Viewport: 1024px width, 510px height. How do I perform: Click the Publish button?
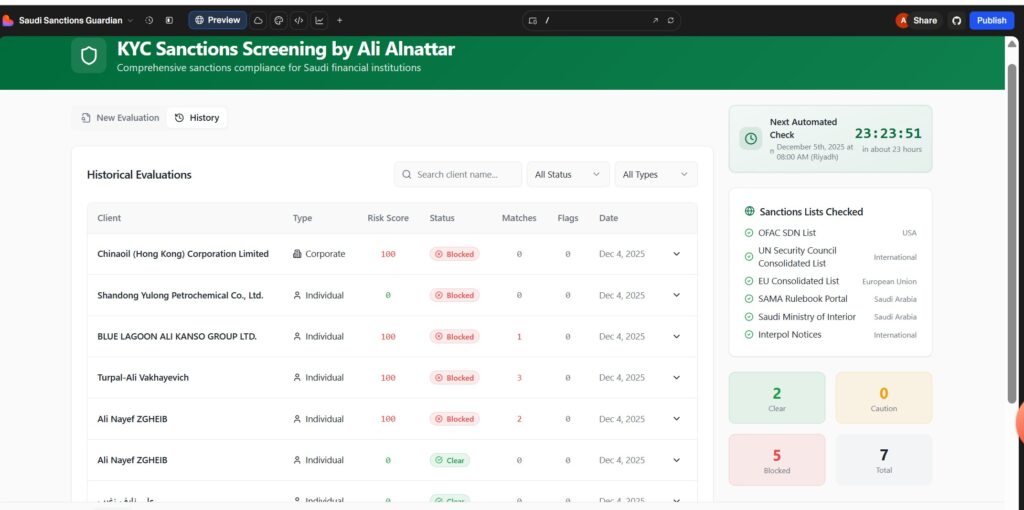point(991,20)
